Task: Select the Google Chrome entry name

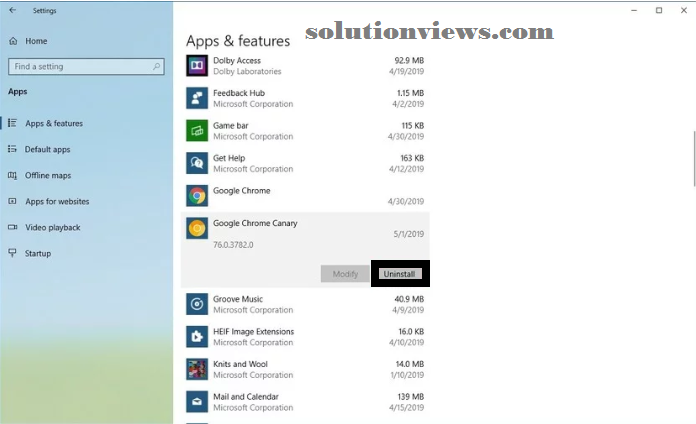Action: (241, 190)
